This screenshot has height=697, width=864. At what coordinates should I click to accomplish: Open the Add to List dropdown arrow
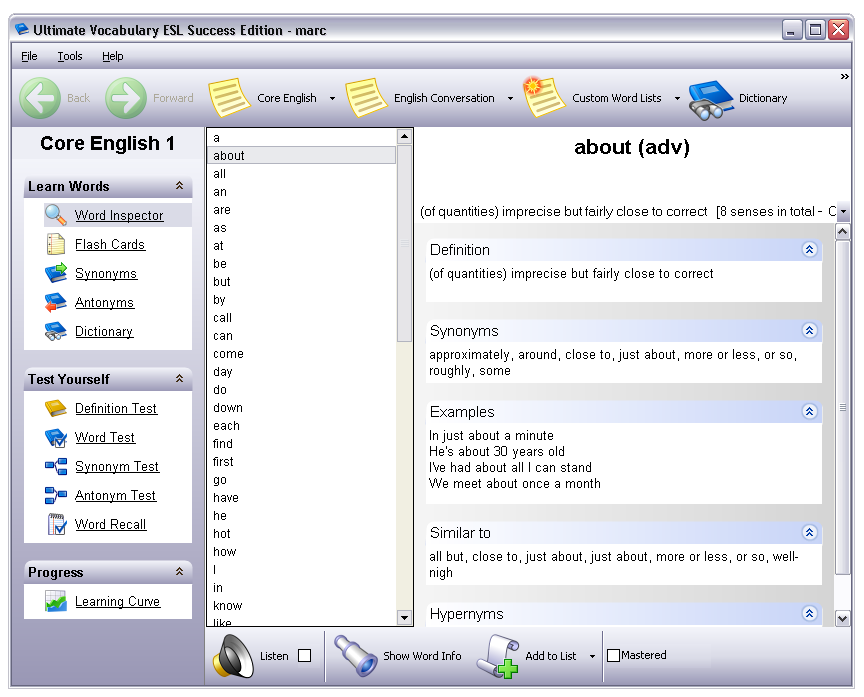[x=592, y=656]
